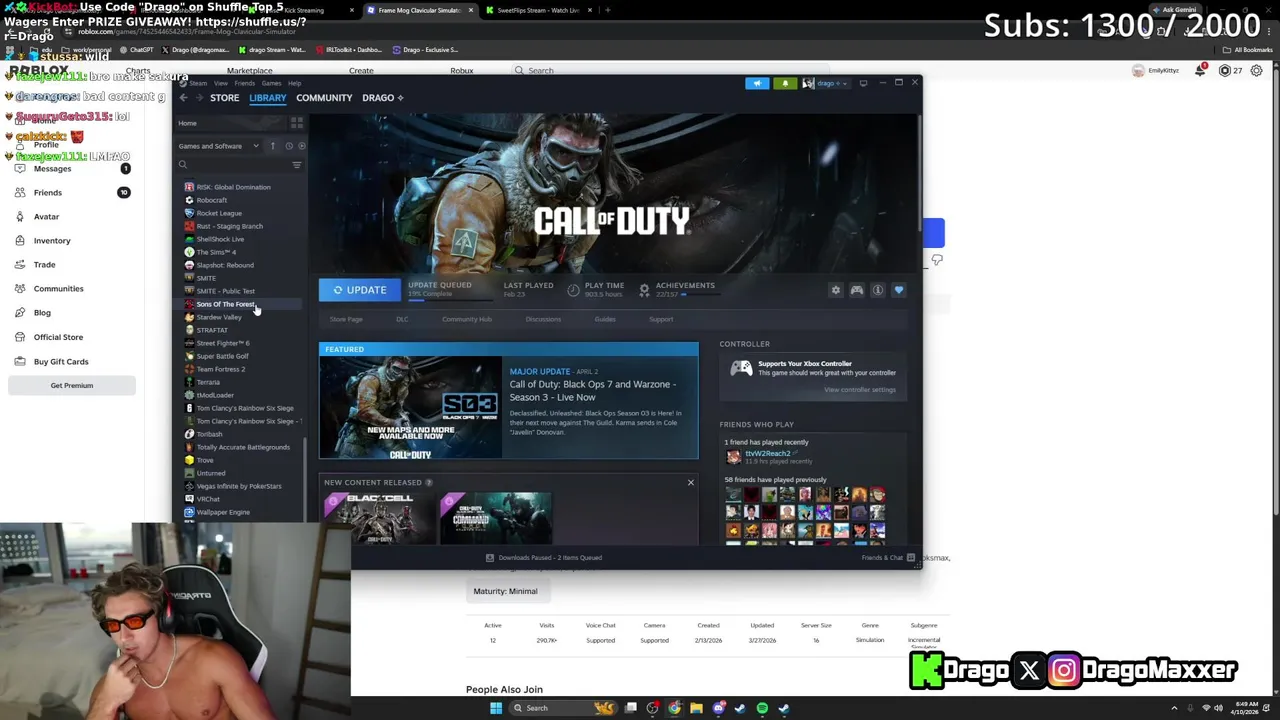View controller settings link
Screen dimensions: 1280x720
(860, 390)
